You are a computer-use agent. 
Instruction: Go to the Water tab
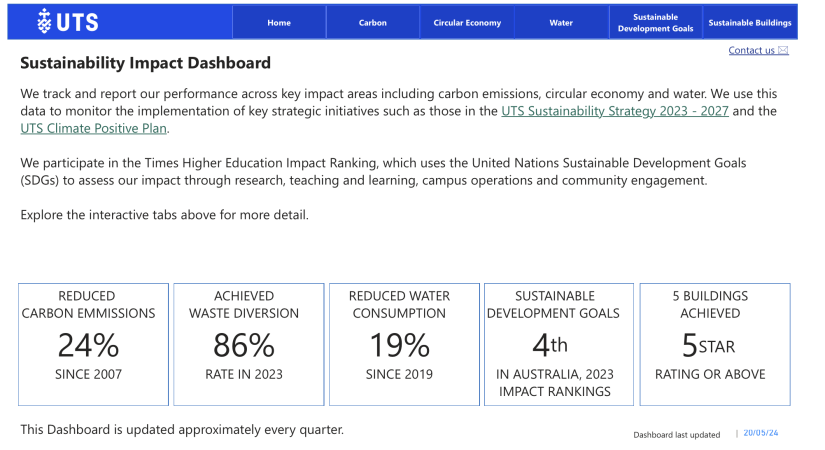tap(561, 23)
